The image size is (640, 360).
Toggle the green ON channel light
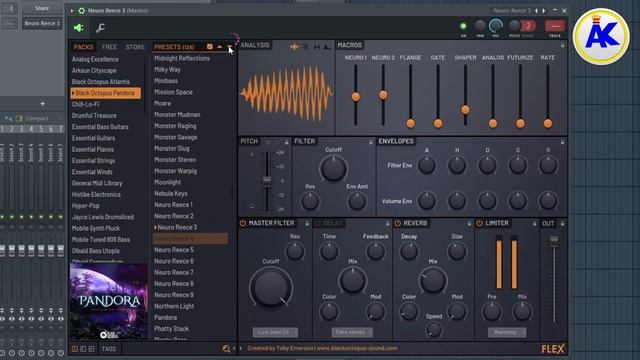[463, 26]
